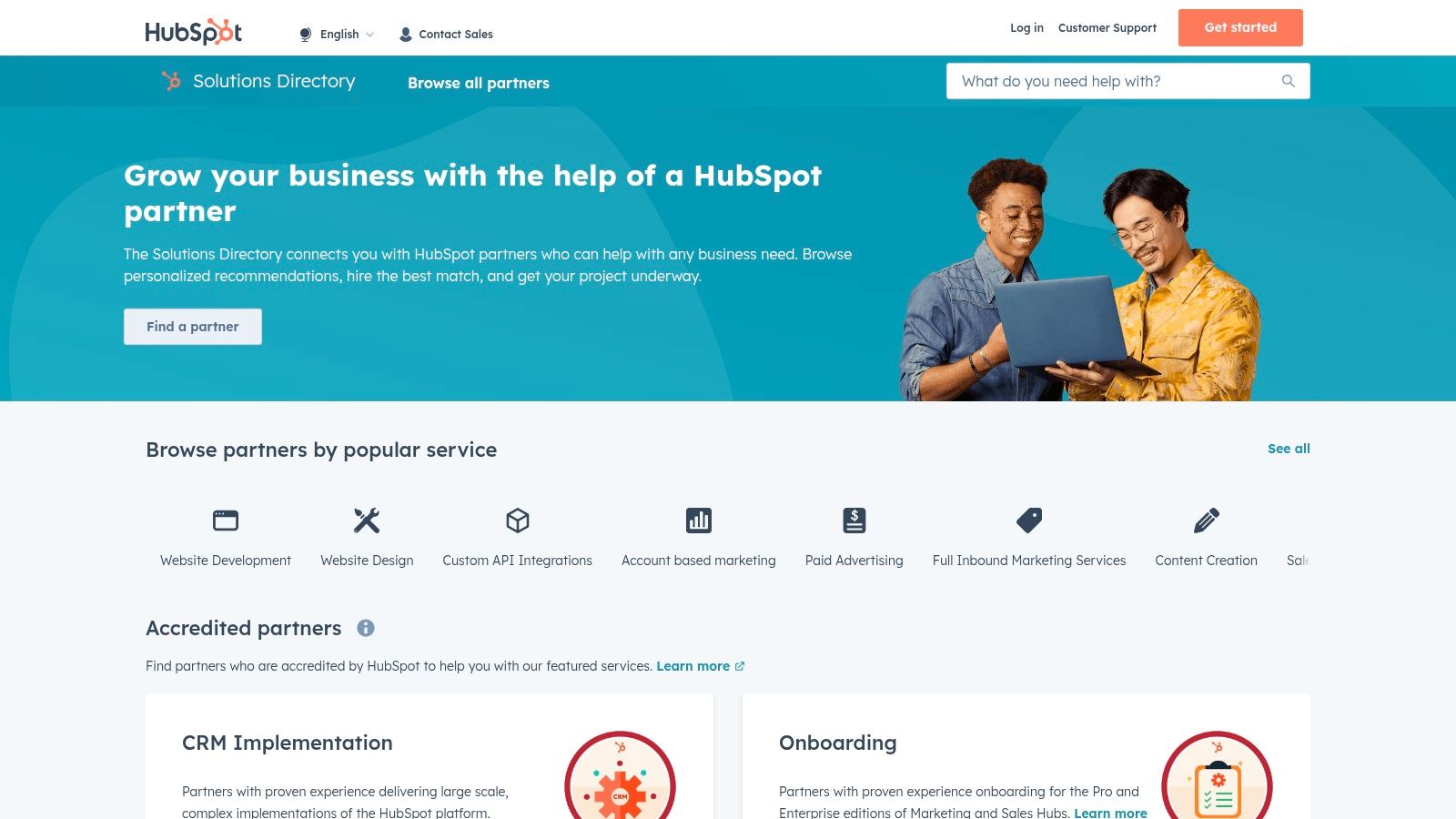Open the Browse all partners tab
The width and height of the screenshot is (1456, 819).
(479, 83)
